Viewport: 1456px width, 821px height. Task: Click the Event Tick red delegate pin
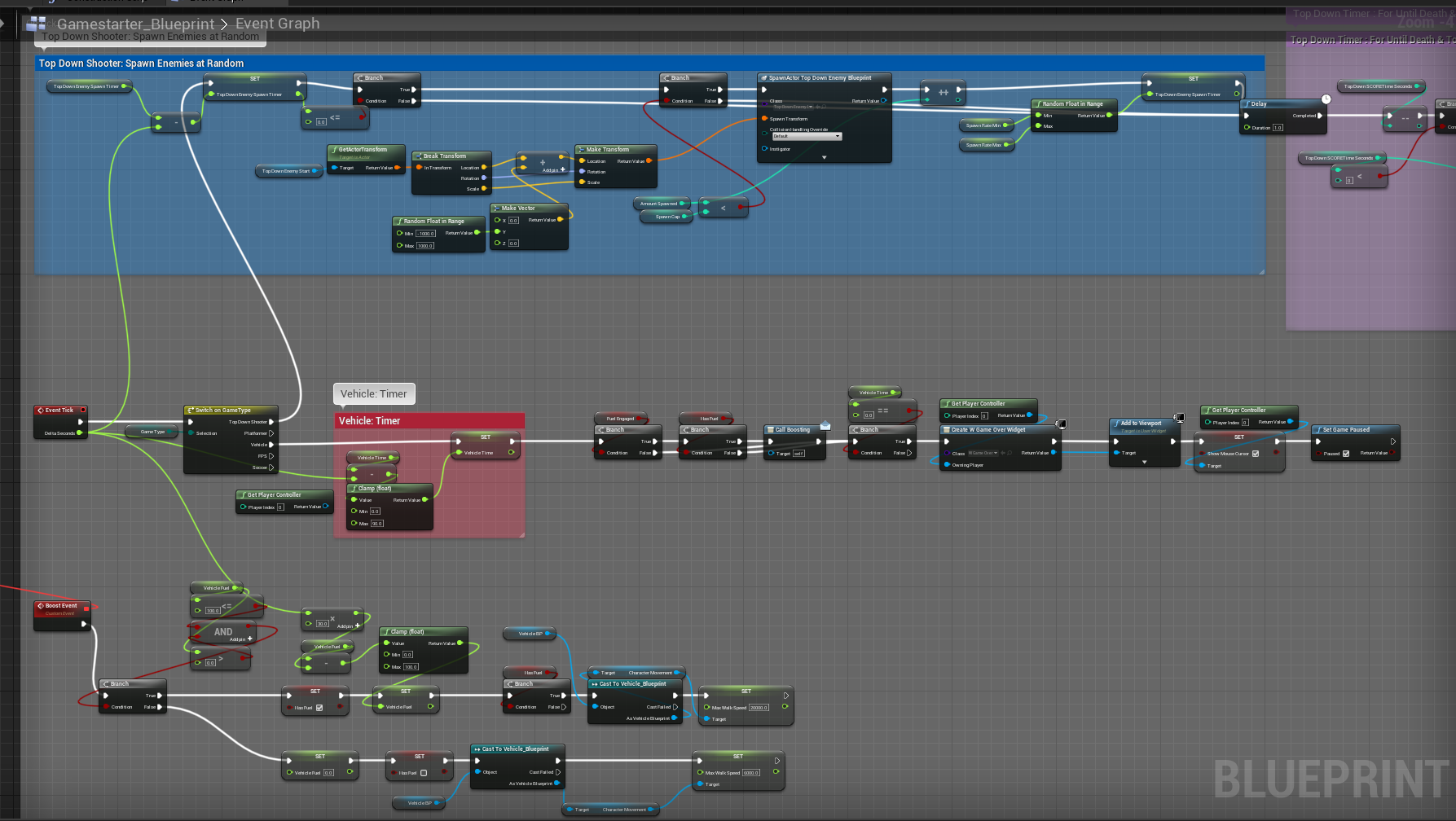[83, 410]
